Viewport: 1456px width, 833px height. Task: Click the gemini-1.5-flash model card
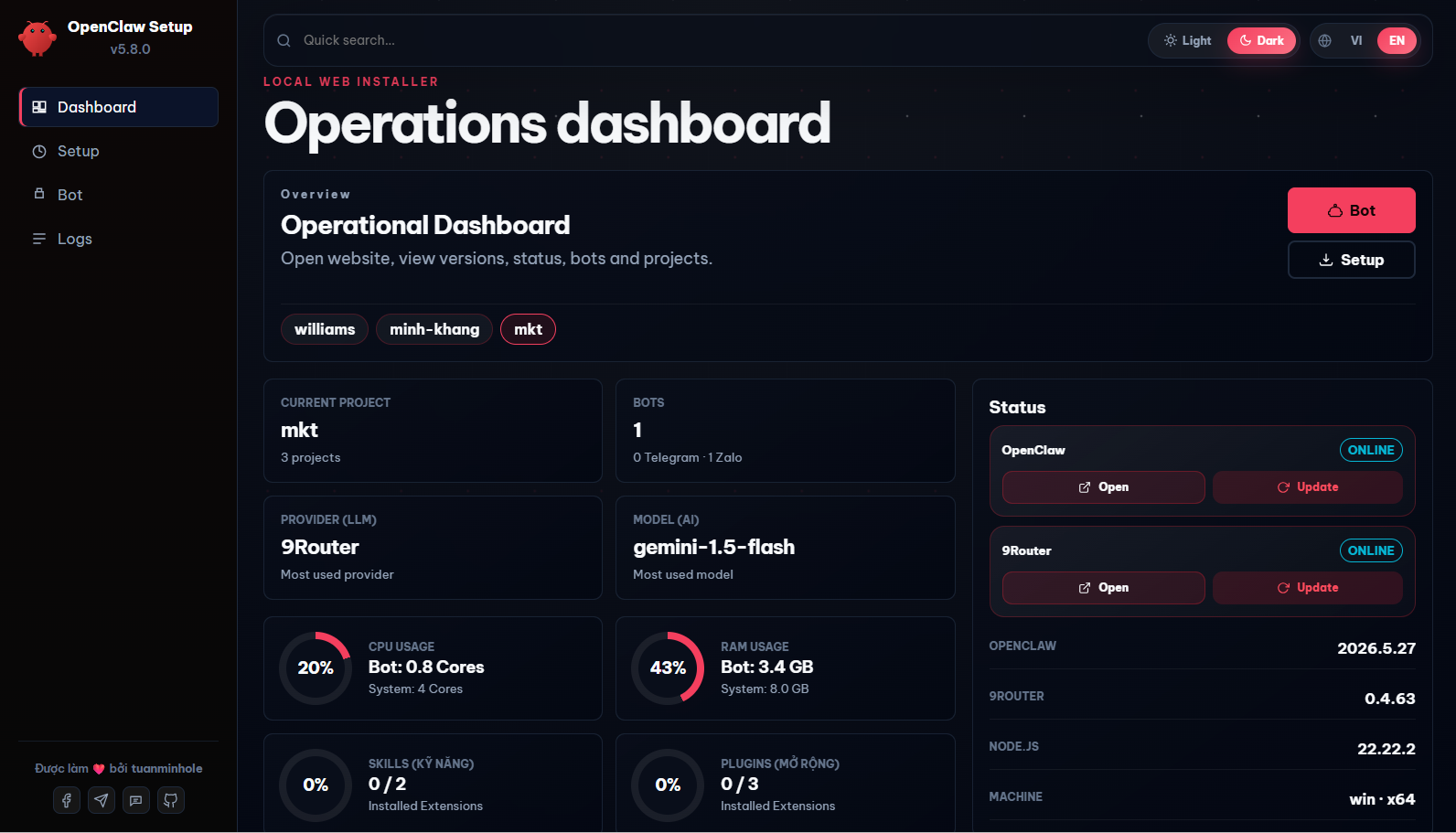coord(786,548)
